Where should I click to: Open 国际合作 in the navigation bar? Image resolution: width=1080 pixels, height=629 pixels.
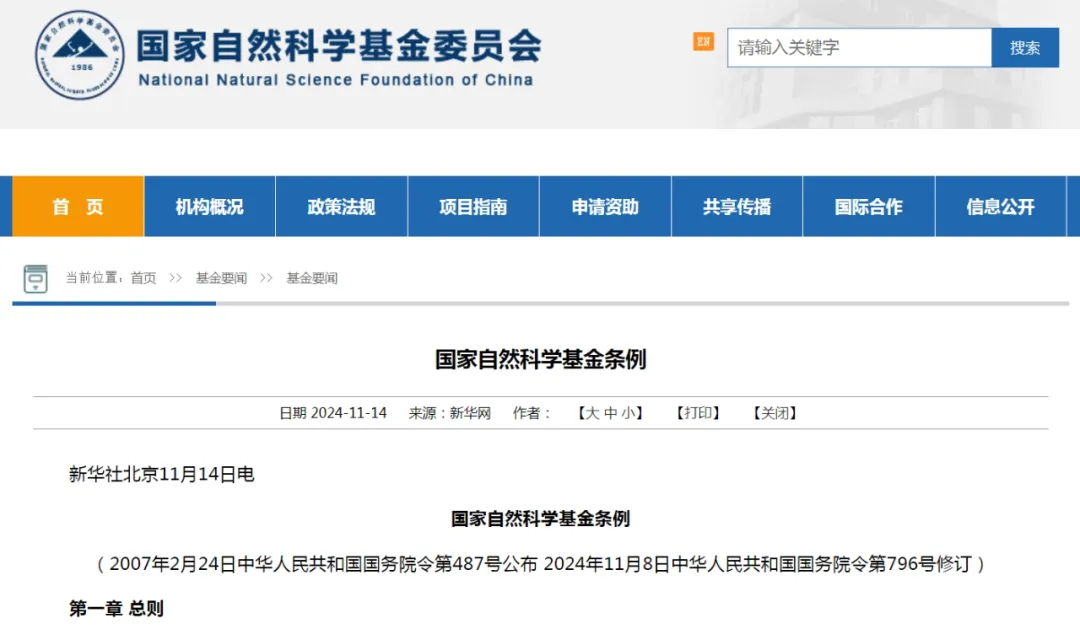coord(868,207)
